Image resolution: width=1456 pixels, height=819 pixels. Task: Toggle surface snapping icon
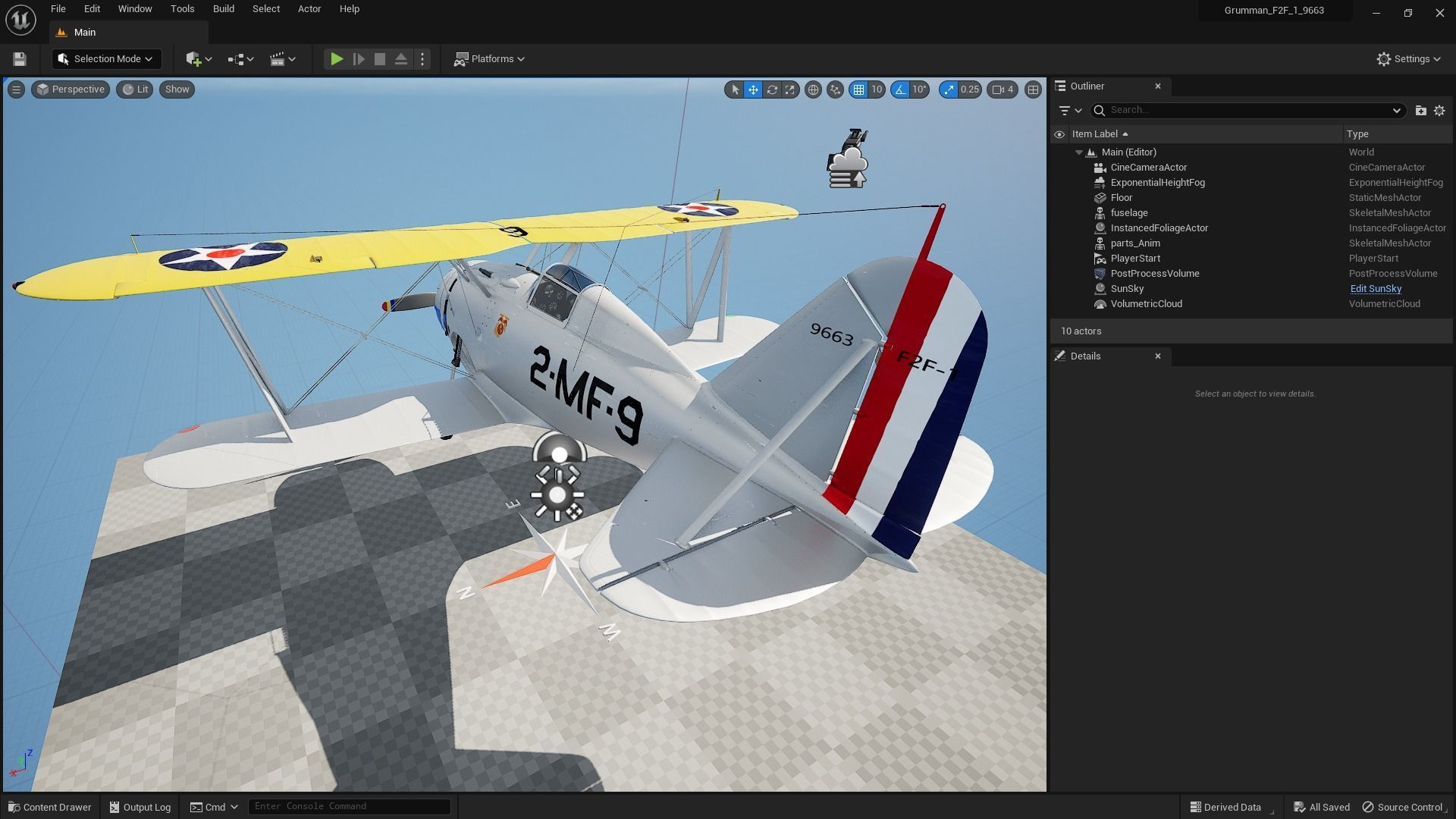[835, 89]
